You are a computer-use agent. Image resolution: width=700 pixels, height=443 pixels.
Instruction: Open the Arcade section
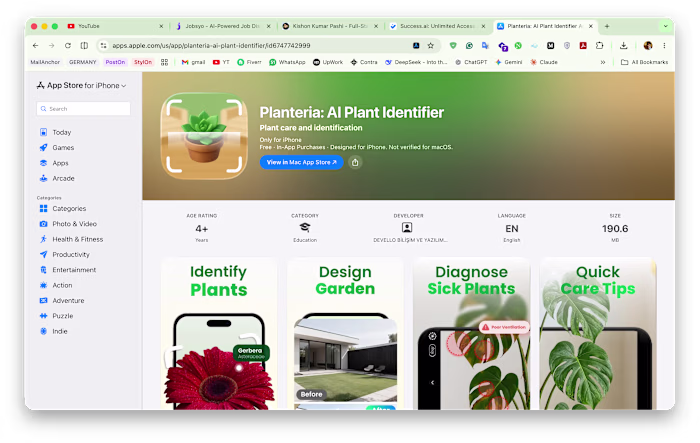coord(57,178)
